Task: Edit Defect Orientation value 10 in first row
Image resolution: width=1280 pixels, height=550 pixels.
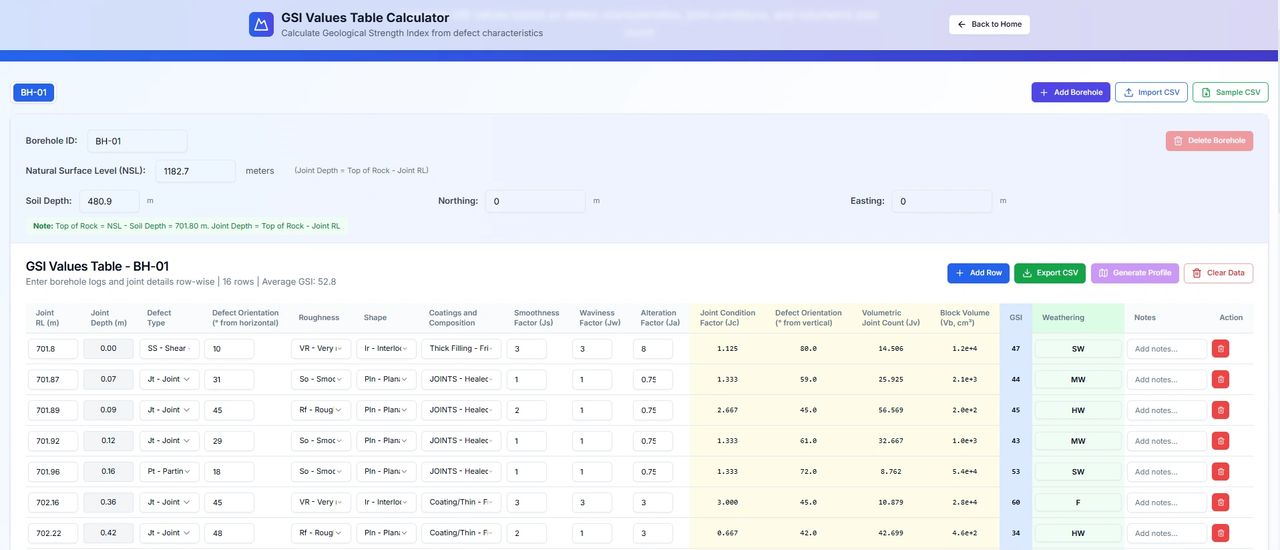Action: (229, 349)
